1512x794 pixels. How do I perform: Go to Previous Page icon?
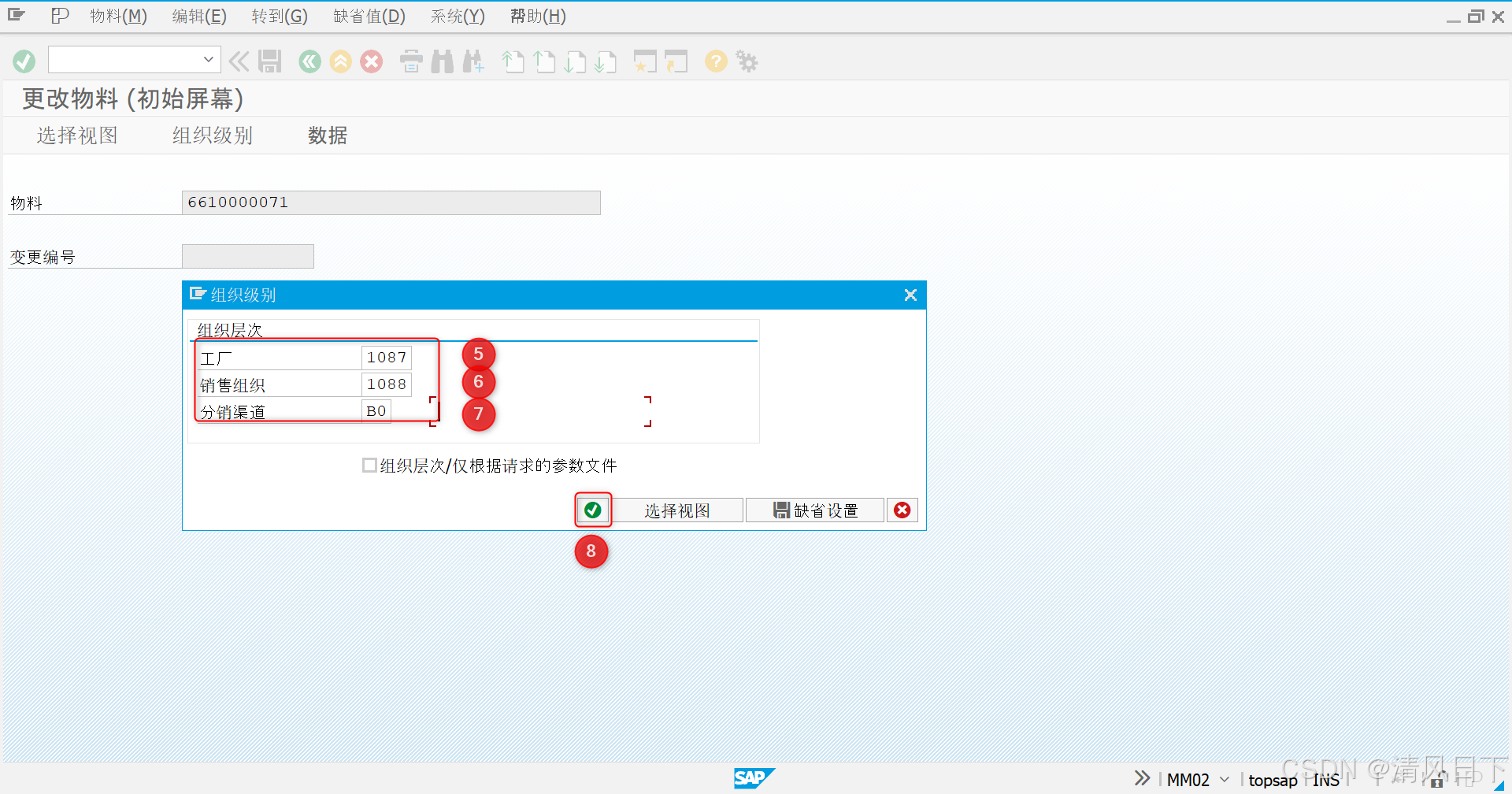point(544,61)
